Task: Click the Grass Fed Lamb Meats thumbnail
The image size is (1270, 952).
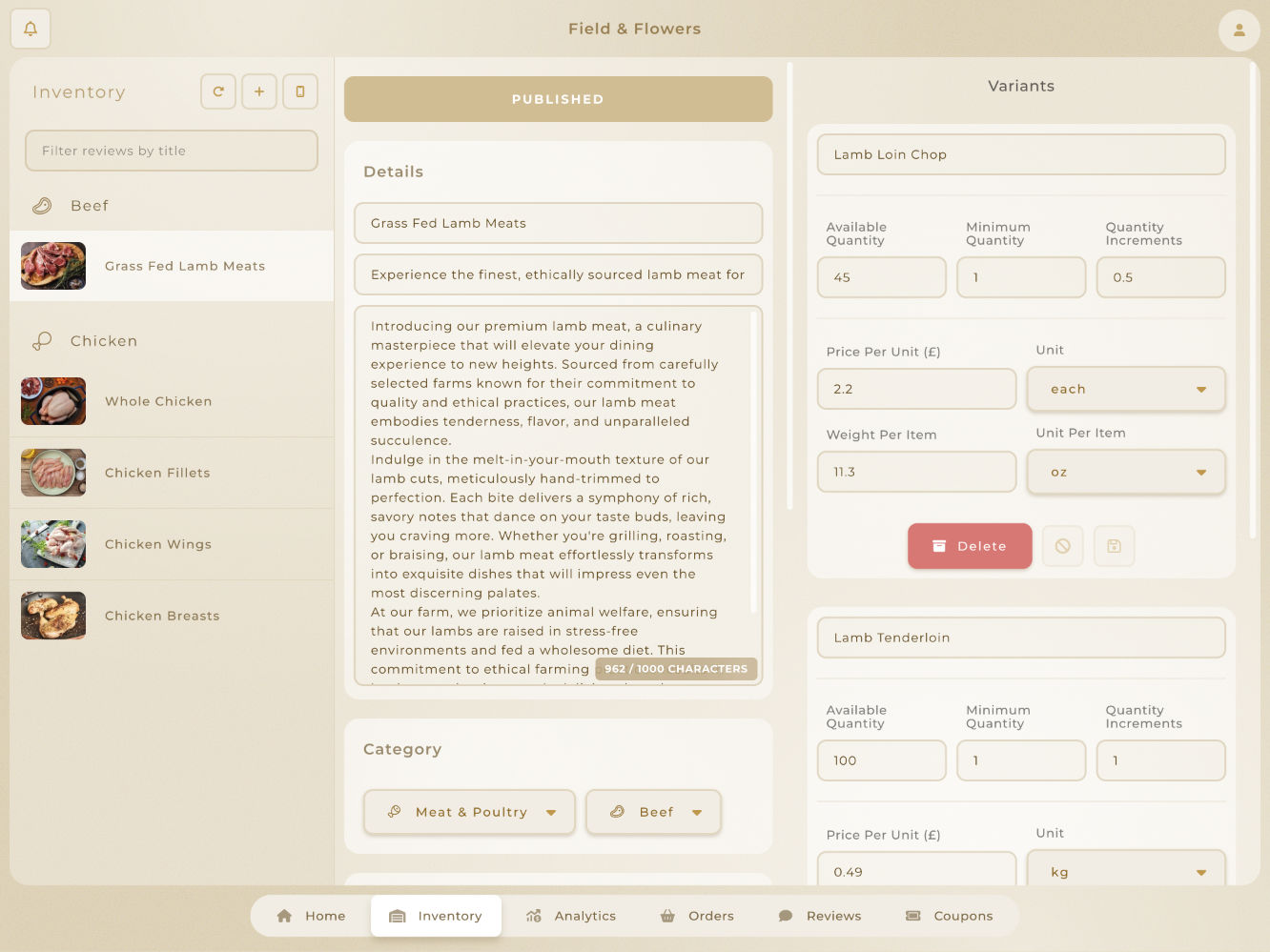Action: pyautogui.click(x=53, y=266)
